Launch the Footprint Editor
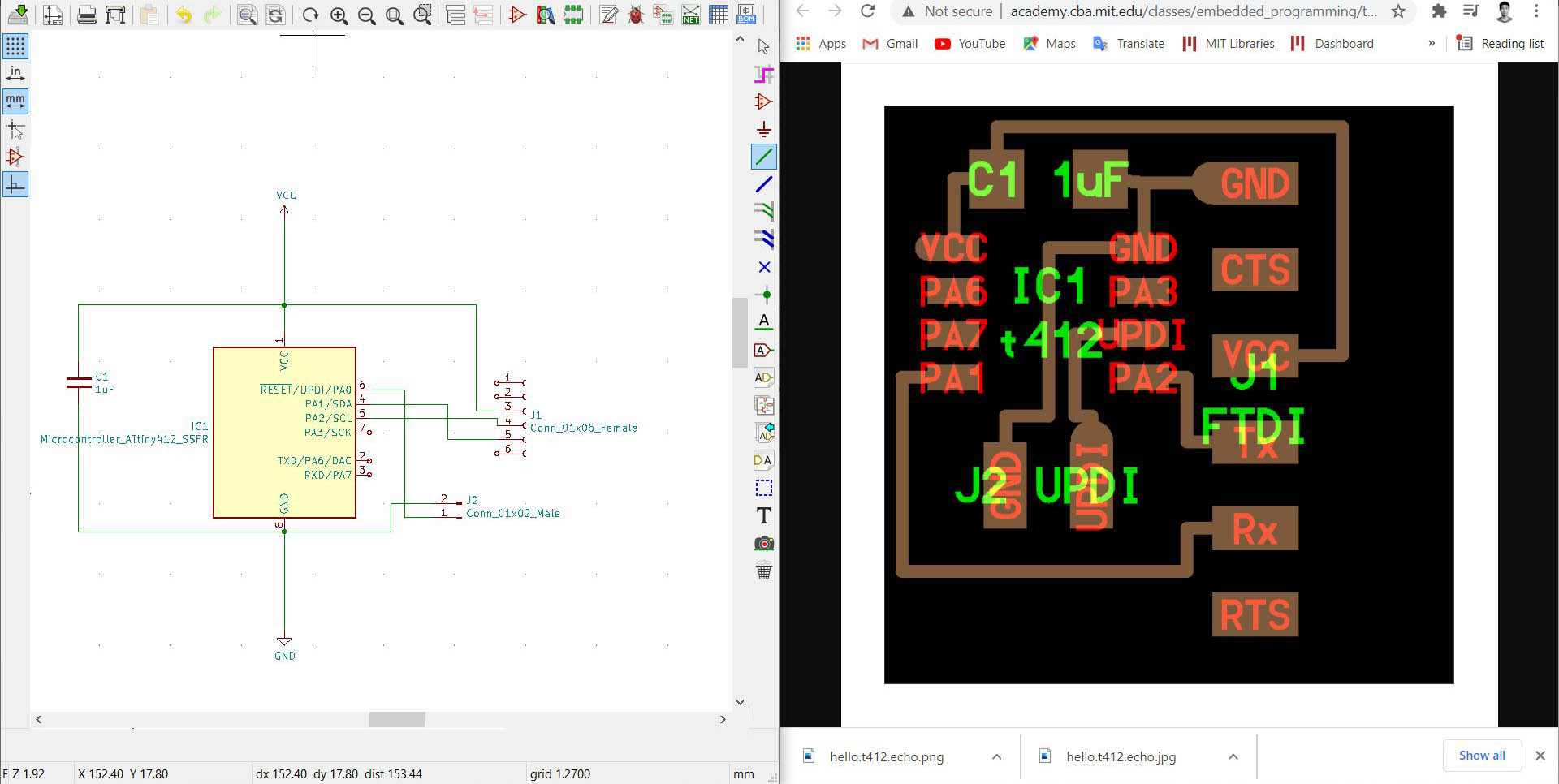This screenshot has width=1559, height=784. click(573, 15)
